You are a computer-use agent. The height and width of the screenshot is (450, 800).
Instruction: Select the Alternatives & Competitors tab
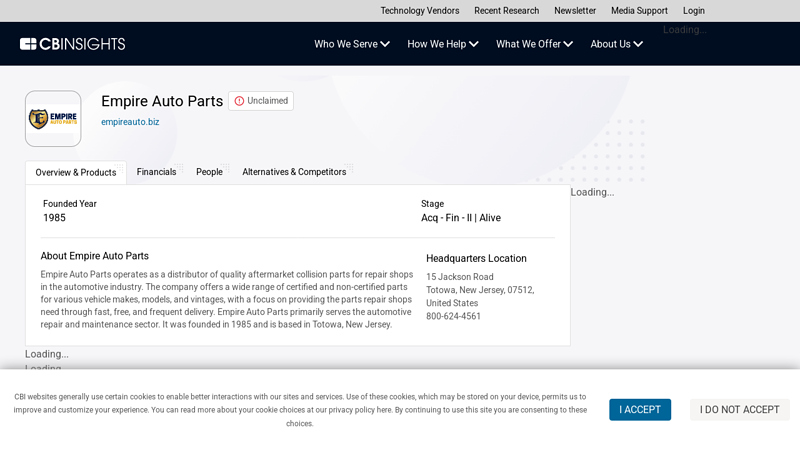tap(294, 172)
